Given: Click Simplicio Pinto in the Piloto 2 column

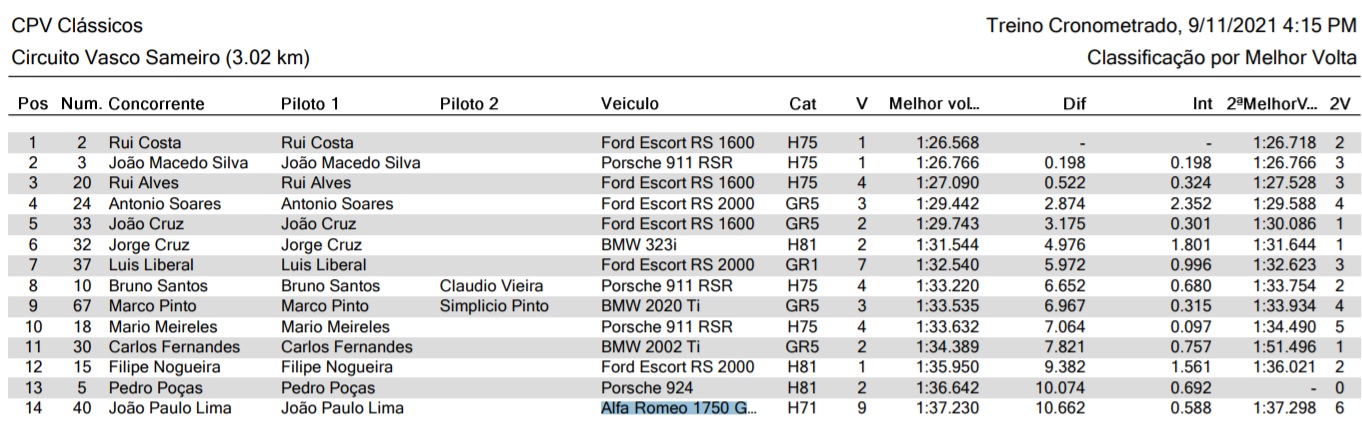Looking at the screenshot, I should coord(494,305).
